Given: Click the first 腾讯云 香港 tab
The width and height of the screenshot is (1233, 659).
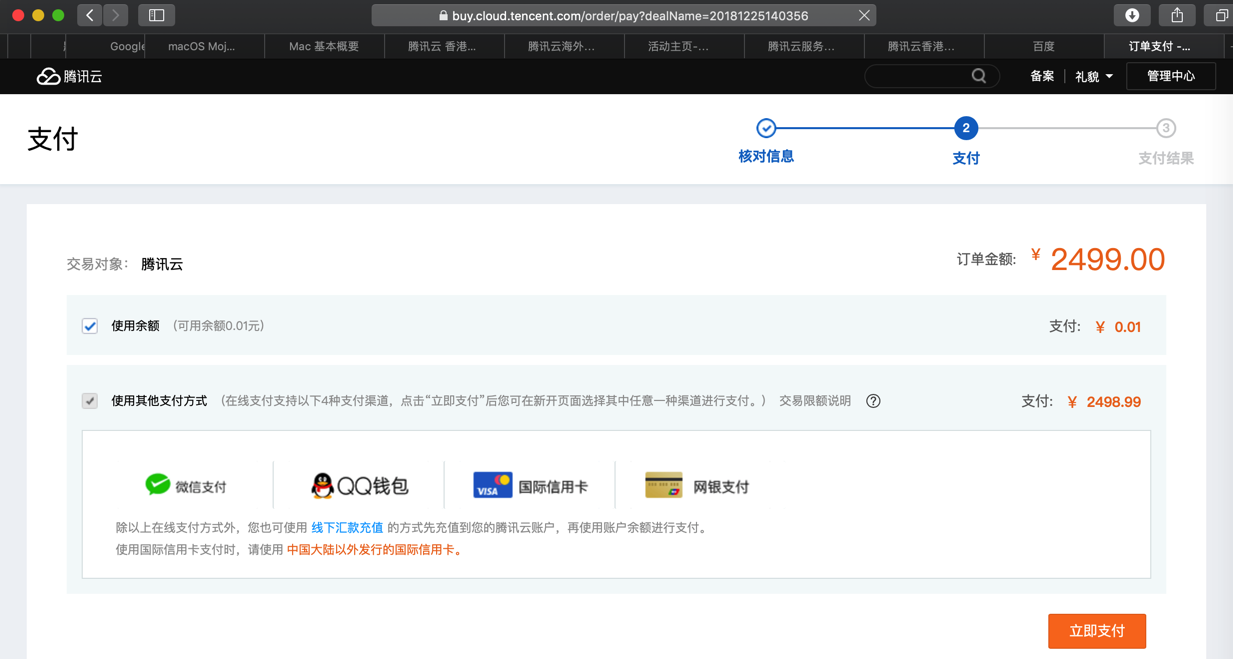Looking at the screenshot, I should 443,46.
